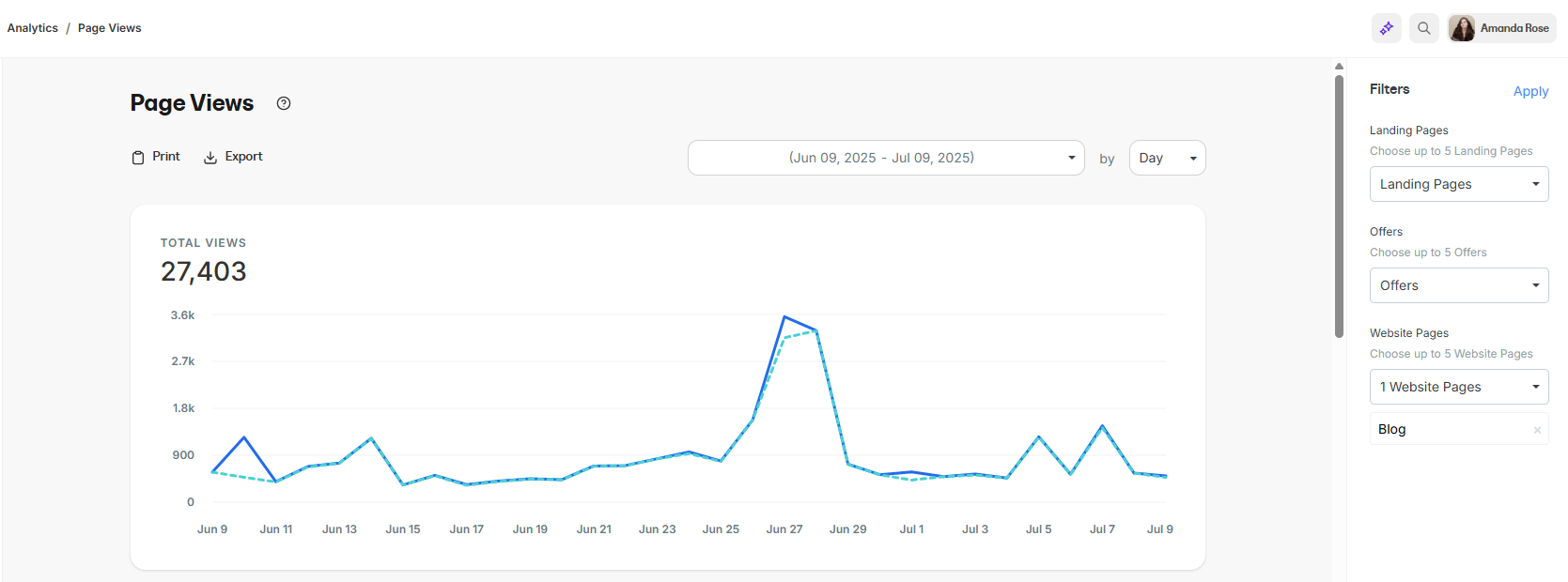Click the Jun 29 axis label
Viewport: 1568px width, 582px height.
click(847, 529)
